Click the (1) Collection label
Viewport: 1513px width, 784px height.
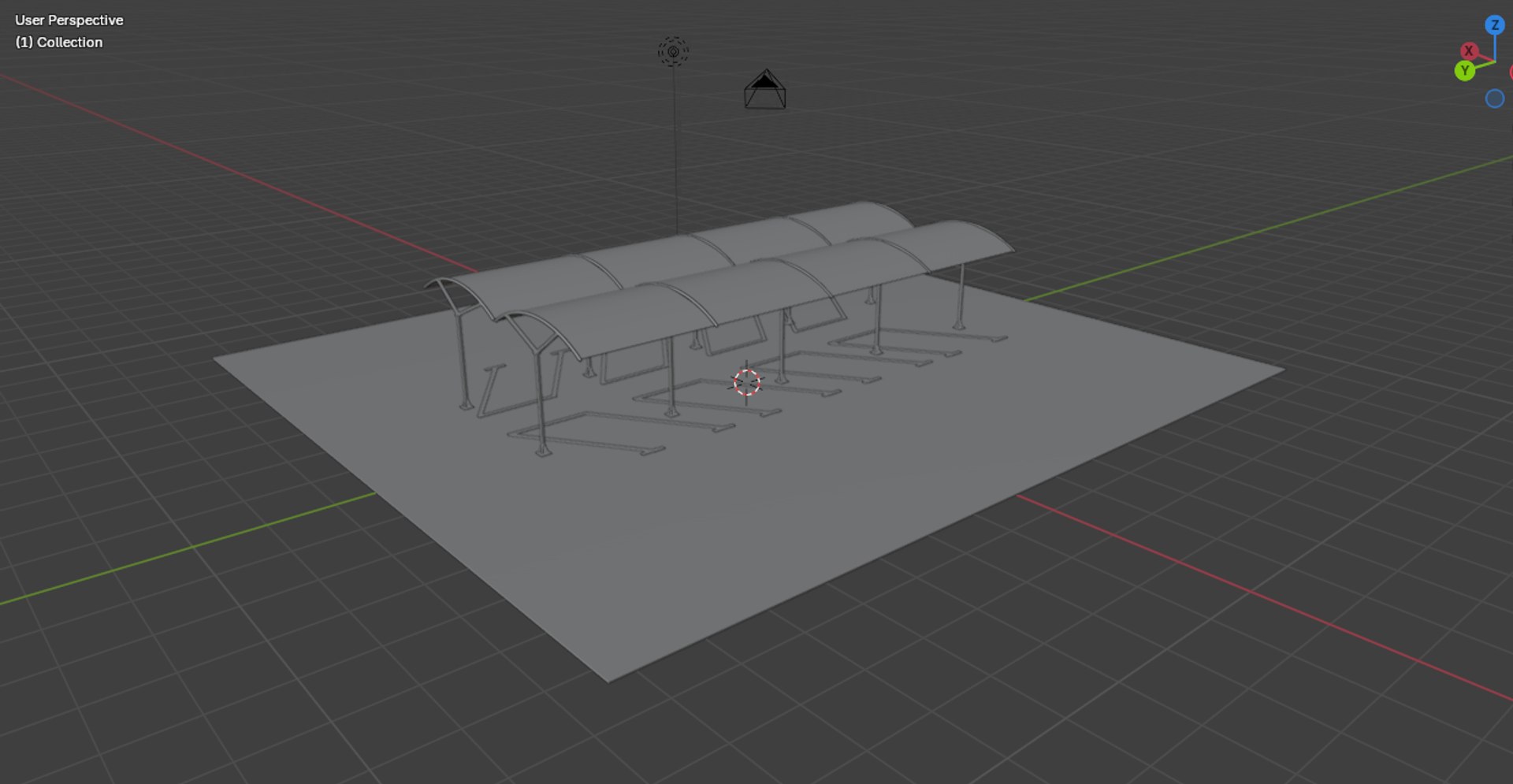[59, 43]
